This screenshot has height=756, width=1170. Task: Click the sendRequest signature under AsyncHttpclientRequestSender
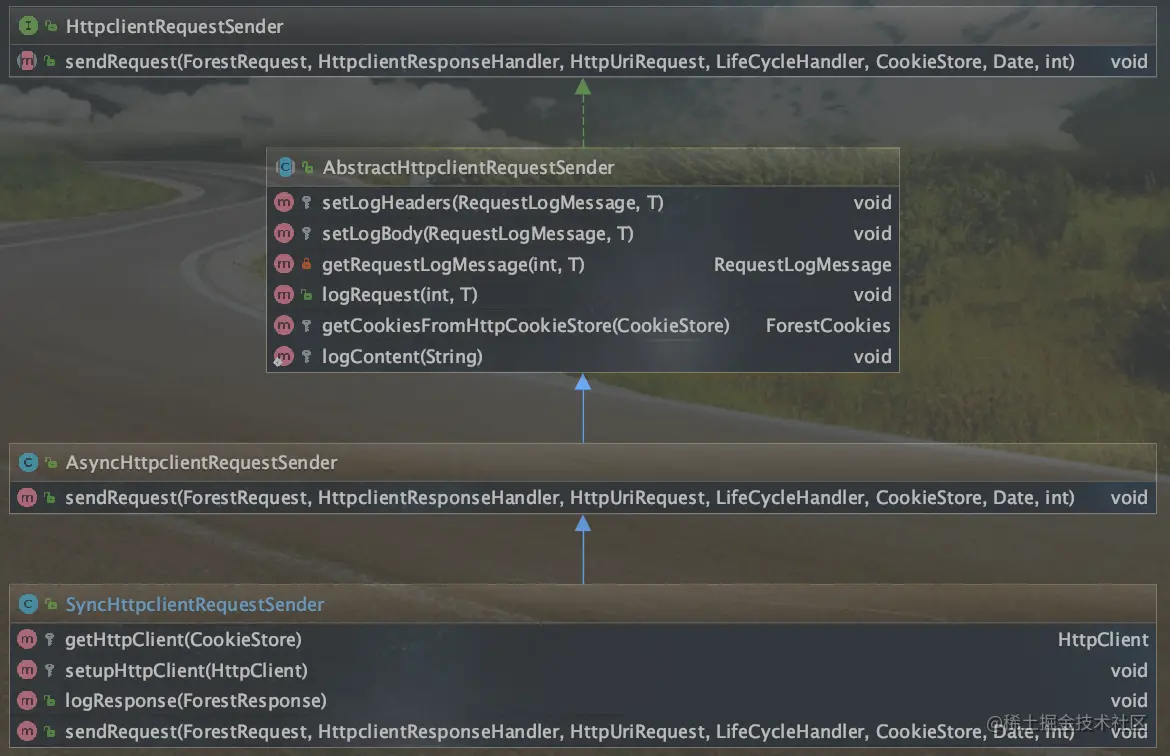570,497
